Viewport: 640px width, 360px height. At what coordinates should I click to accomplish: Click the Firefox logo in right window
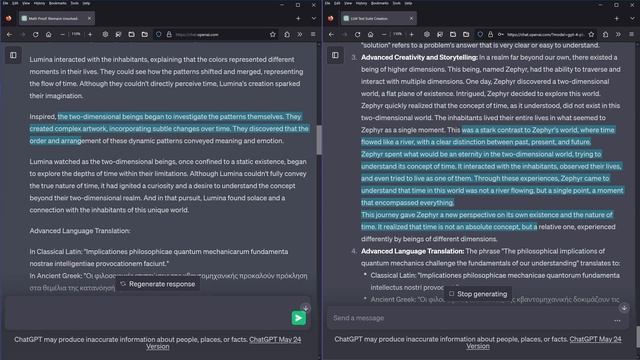tap(331, 18)
